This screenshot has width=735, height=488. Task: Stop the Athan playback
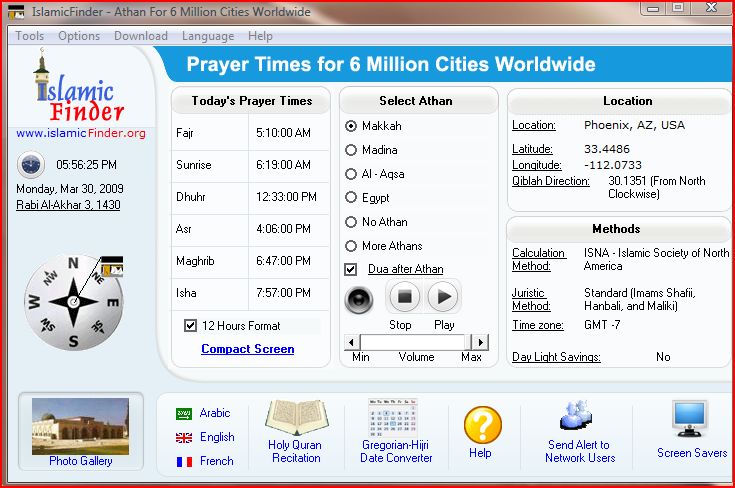pos(405,296)
